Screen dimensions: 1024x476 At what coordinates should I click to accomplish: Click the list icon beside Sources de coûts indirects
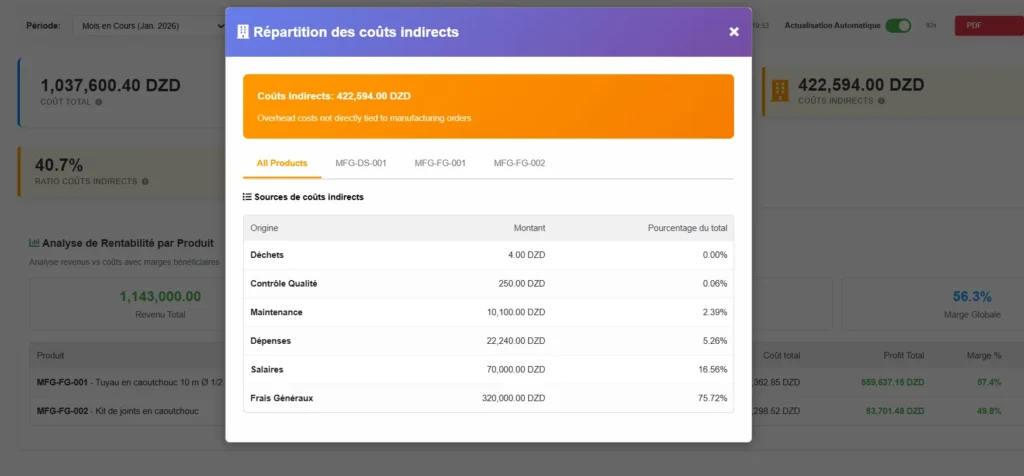tap(247, 197)
